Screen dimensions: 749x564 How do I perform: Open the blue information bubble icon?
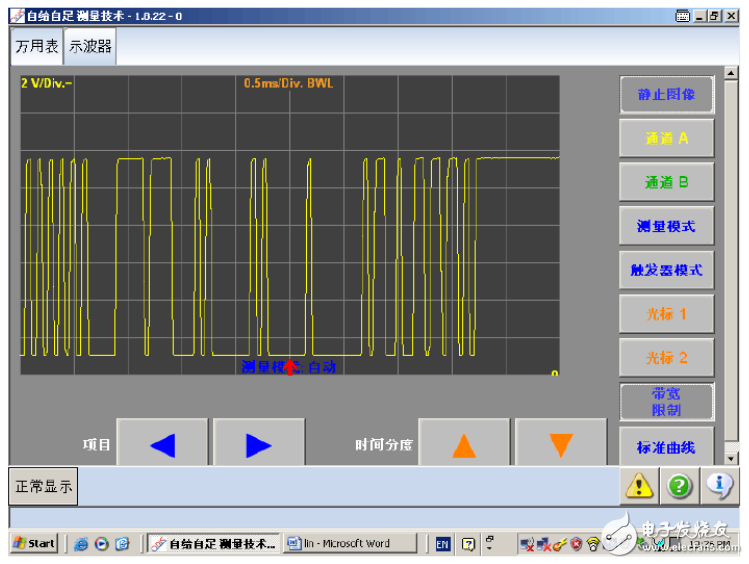tap(719, 486)
